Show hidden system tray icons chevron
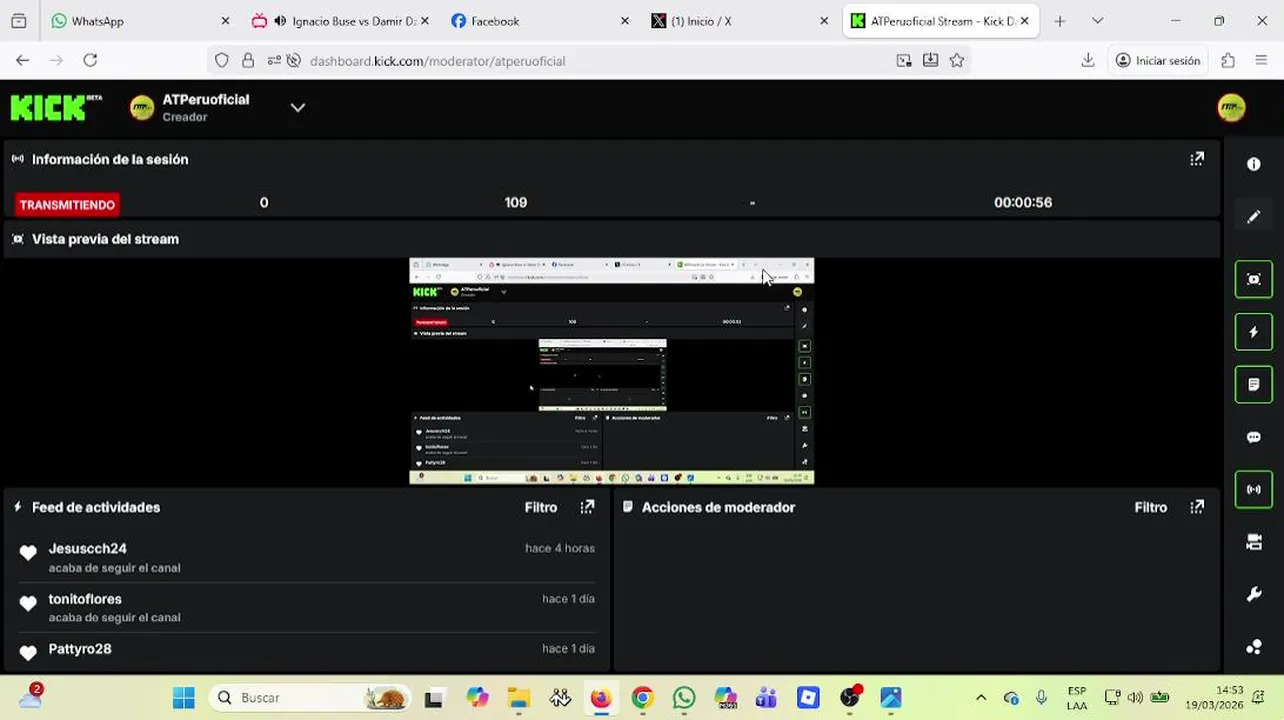1284x720 pixels. tap(981, 698)
